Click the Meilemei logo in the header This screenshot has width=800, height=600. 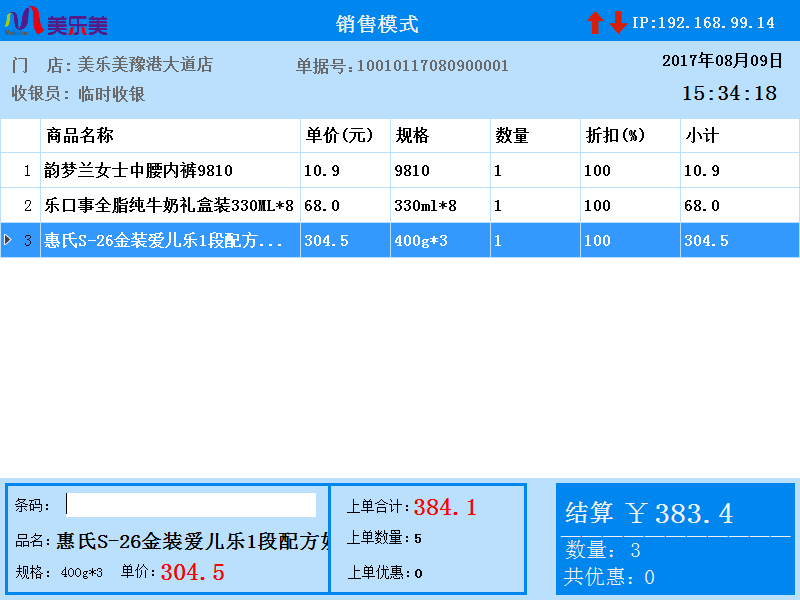pos(56,21)
